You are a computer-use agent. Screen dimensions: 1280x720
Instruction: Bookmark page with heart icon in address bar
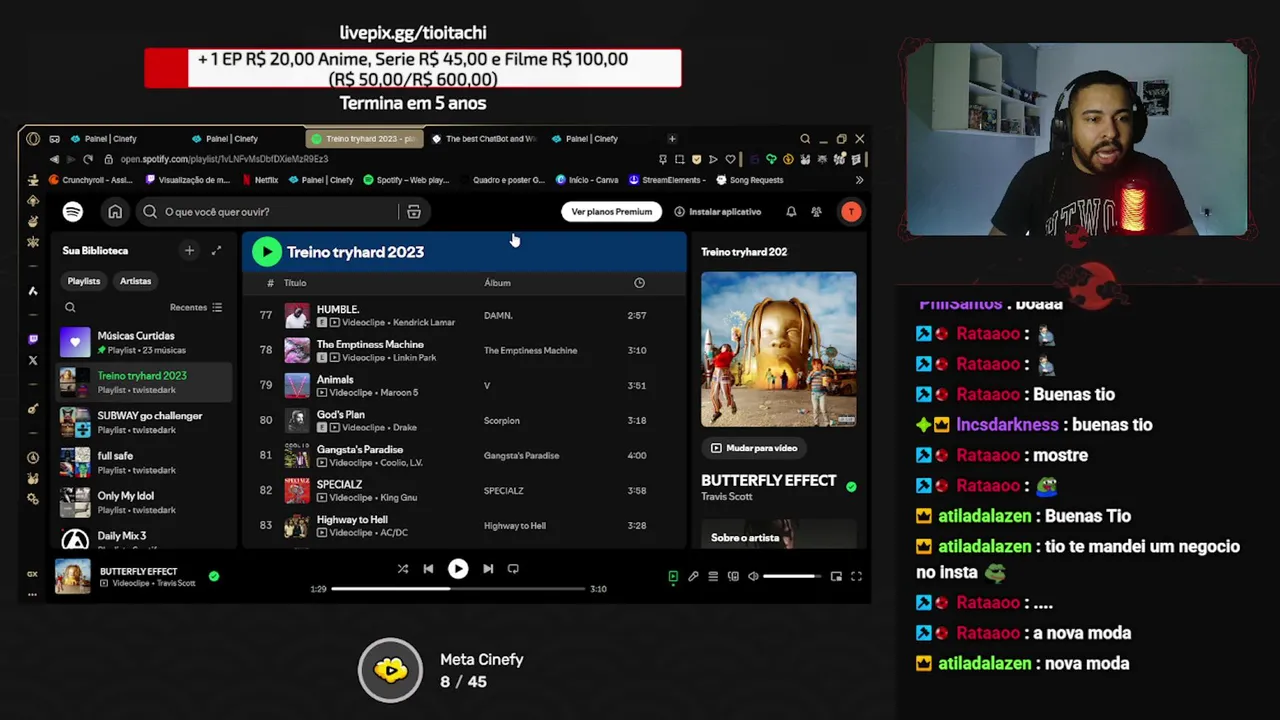click(730, 159)
